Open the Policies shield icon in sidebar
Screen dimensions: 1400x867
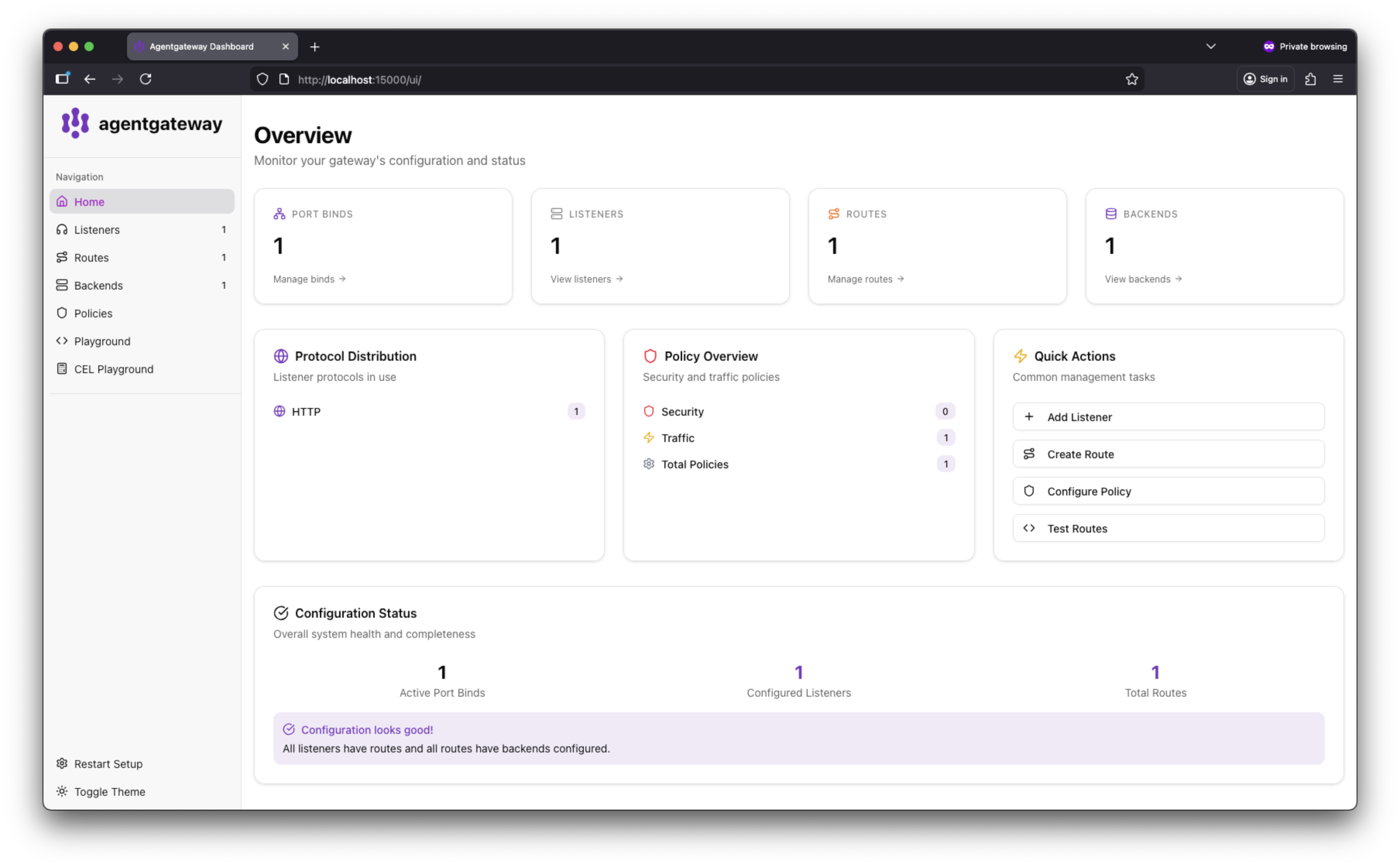coord(62,313)
